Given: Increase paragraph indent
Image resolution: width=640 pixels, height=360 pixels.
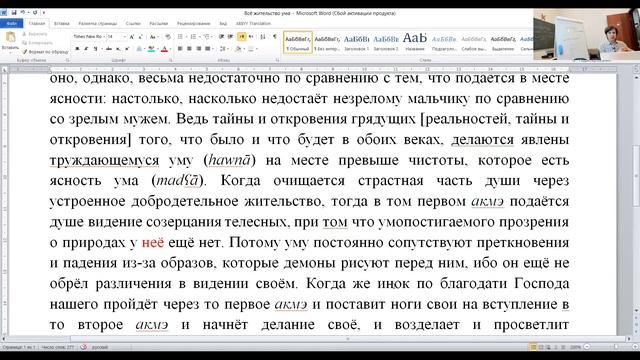Looking at the screenshot, I should 230,37.
